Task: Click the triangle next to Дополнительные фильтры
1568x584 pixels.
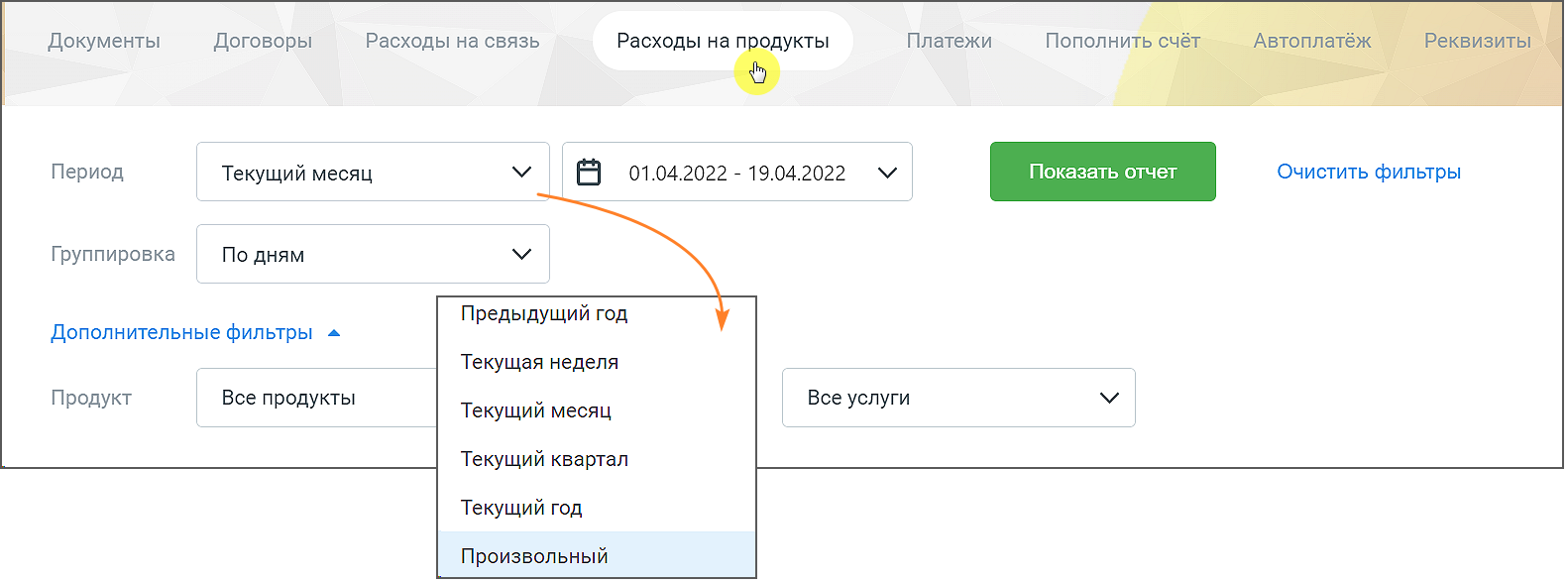Action: [334, 333]
